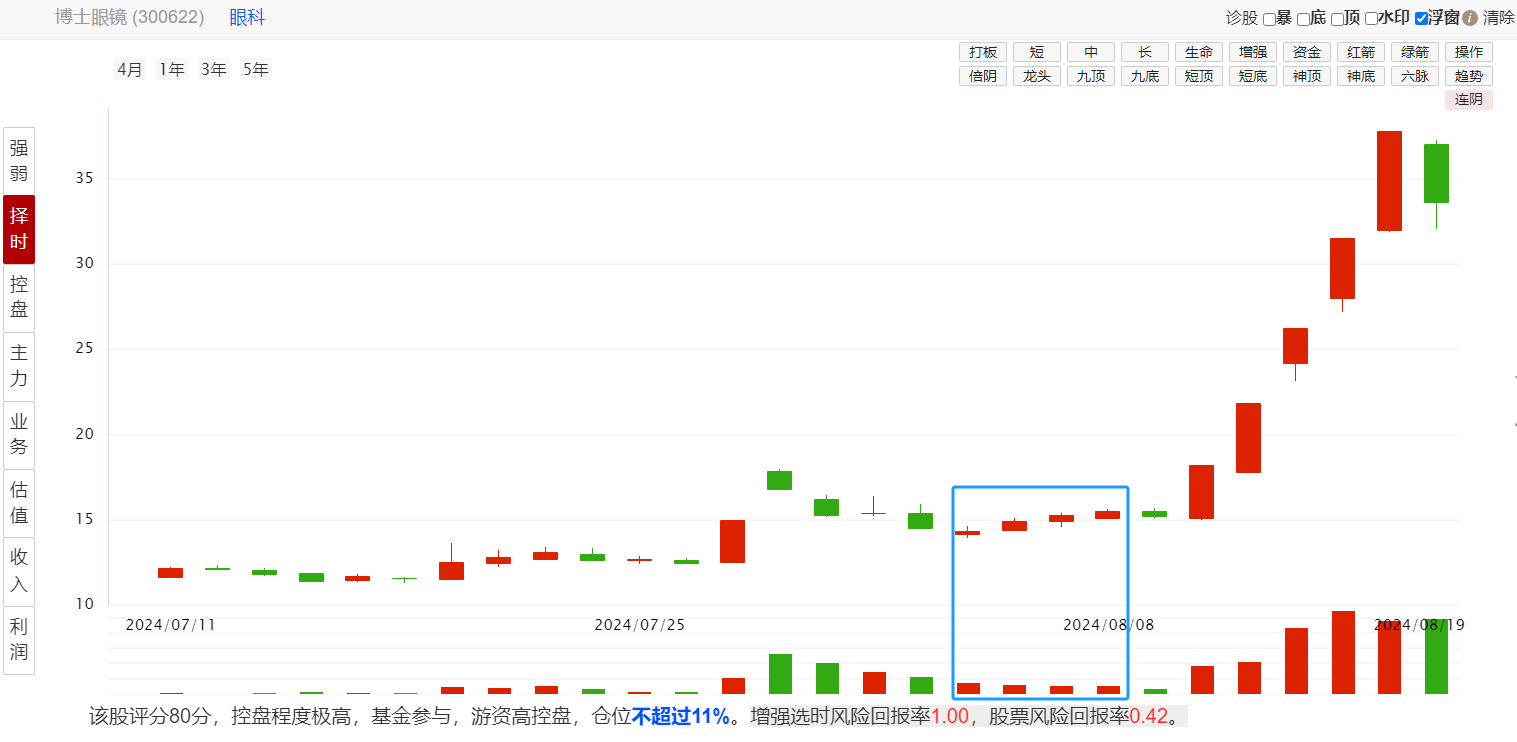The image size is (1517, 742).
Task: Click the 增强 indicator button
Action: pos(1253,52)
